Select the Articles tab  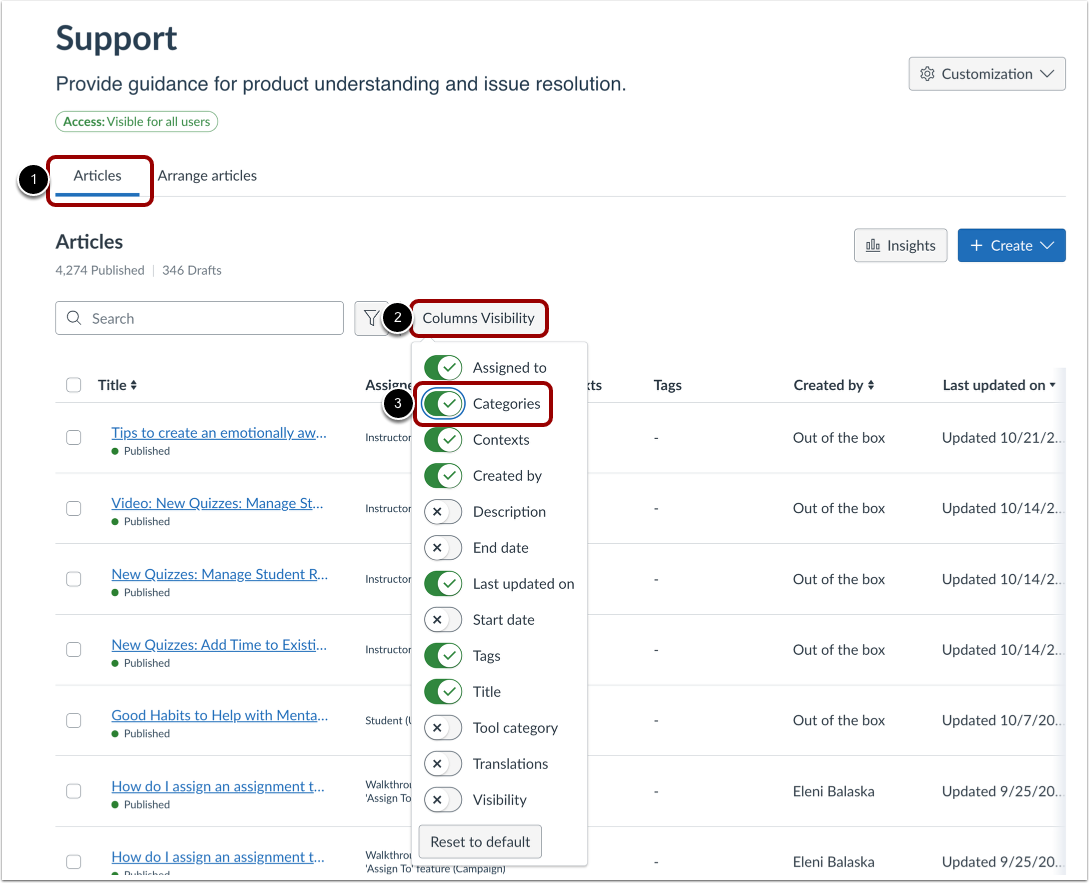click(x=99, y=175)
